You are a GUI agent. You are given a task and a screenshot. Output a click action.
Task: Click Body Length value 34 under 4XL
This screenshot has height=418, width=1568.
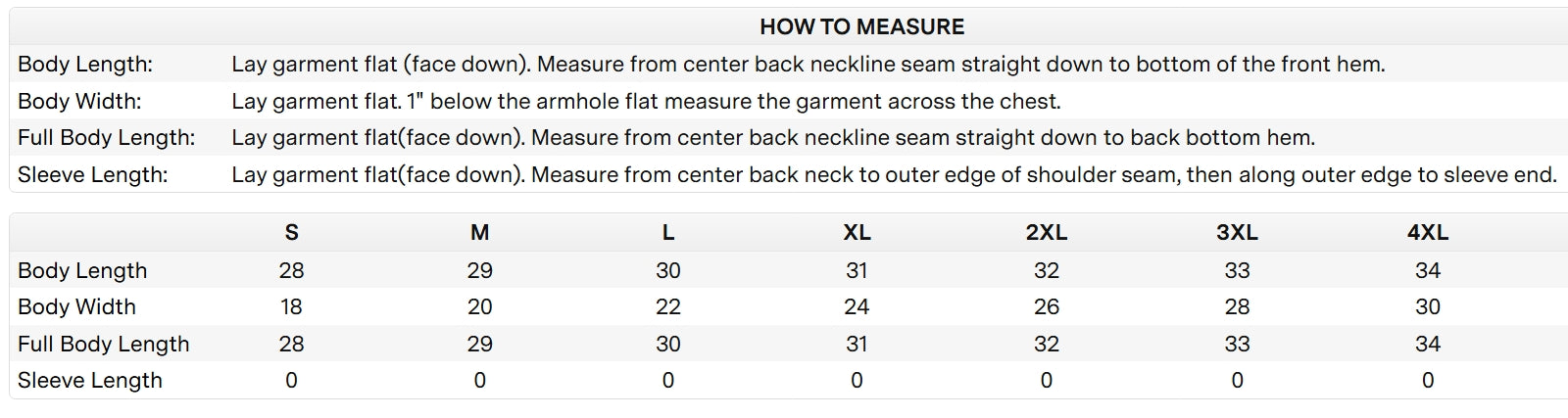click(x=1427, y=270)
